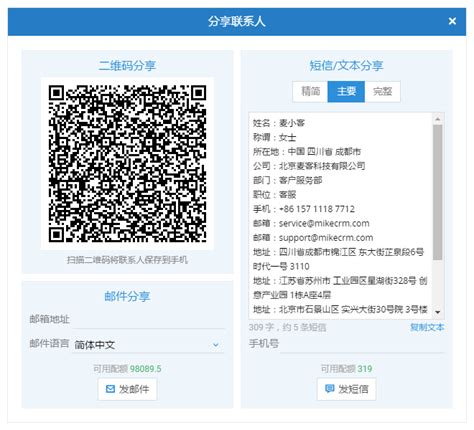Click the 部门：客户服务部 line

287,180
